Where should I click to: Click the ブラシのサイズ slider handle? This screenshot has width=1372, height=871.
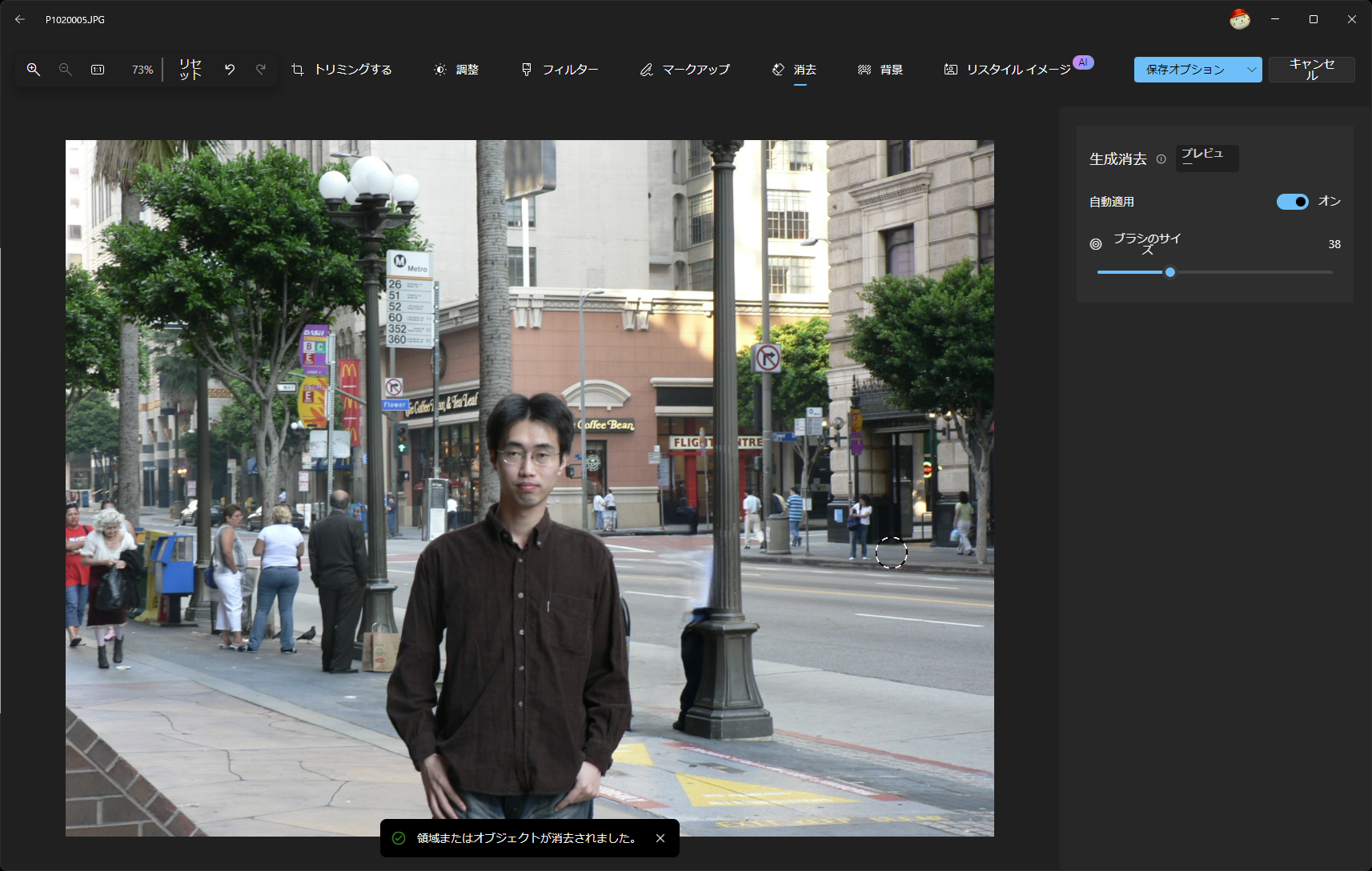pos(1170,272)
